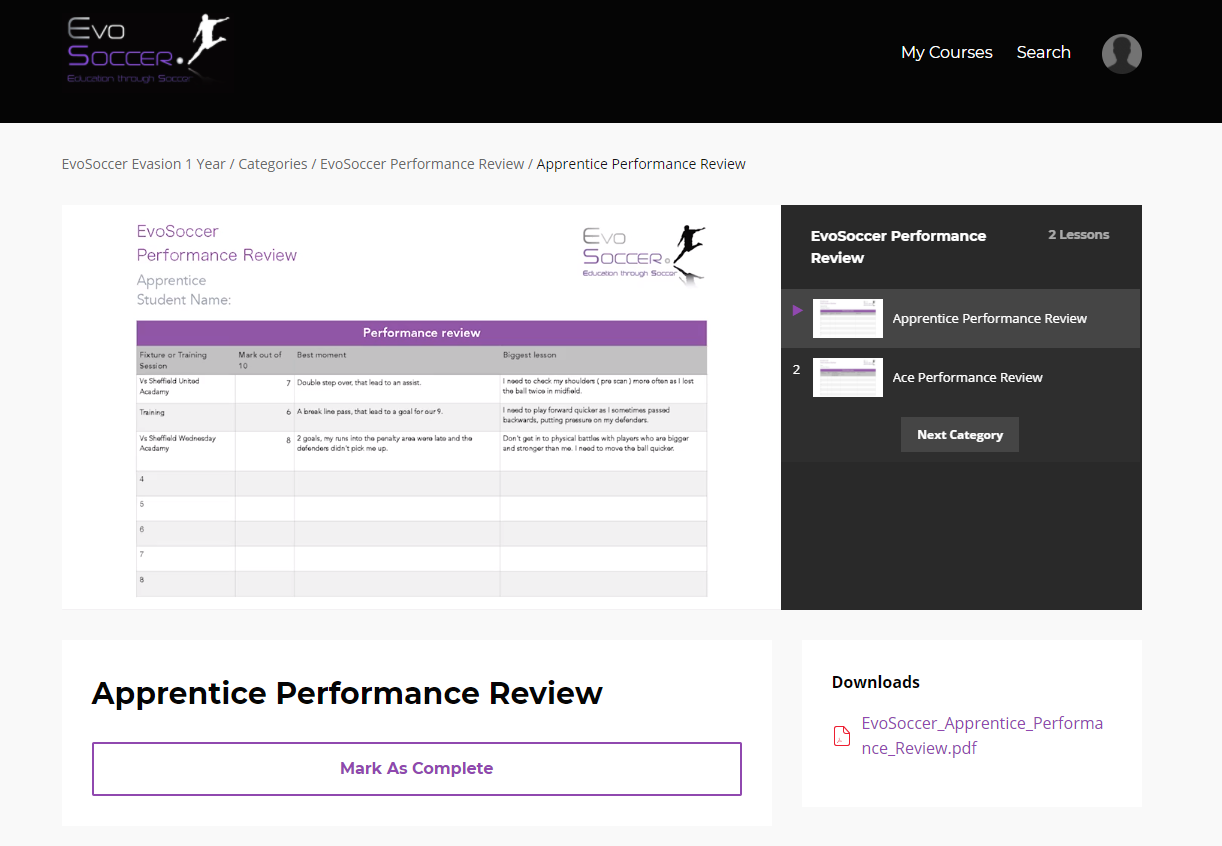Open Search in the header
Image resolution: width=1222 pixels, height=846 pixels.
point(1043,52)
